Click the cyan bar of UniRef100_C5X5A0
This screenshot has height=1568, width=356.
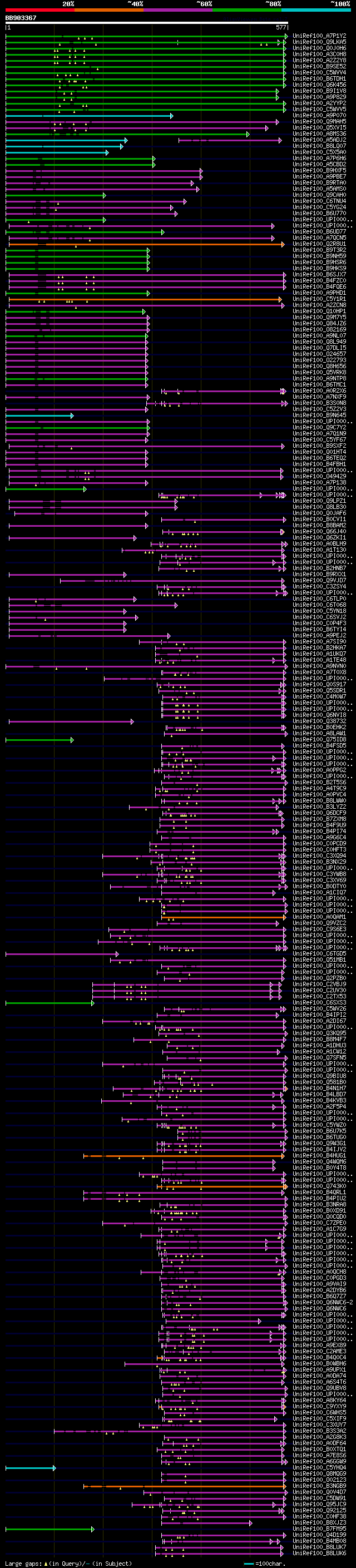(57, 152)
